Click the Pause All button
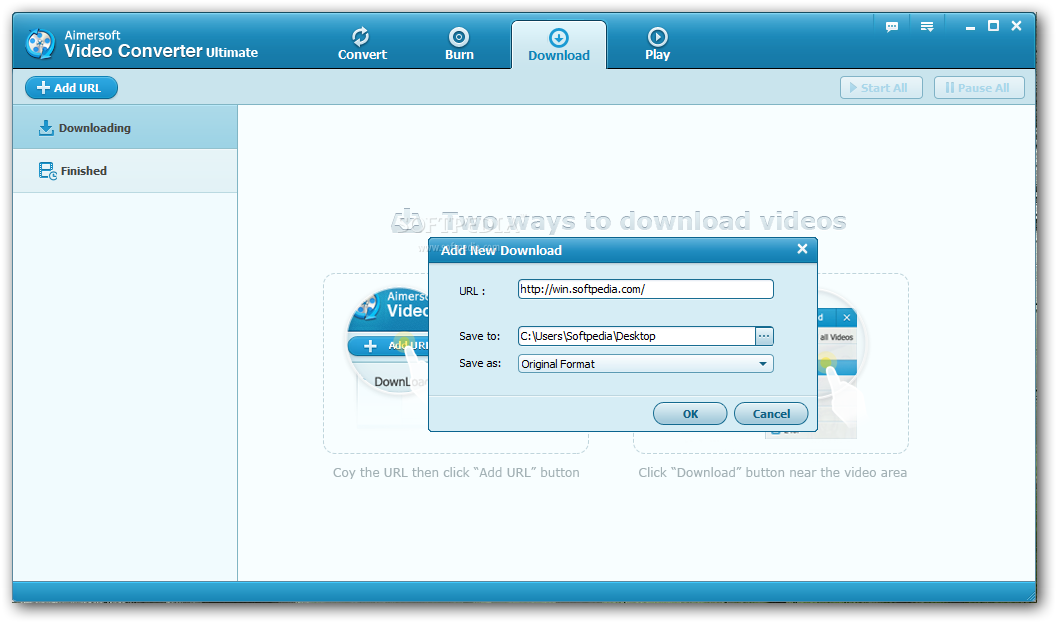 979,88
